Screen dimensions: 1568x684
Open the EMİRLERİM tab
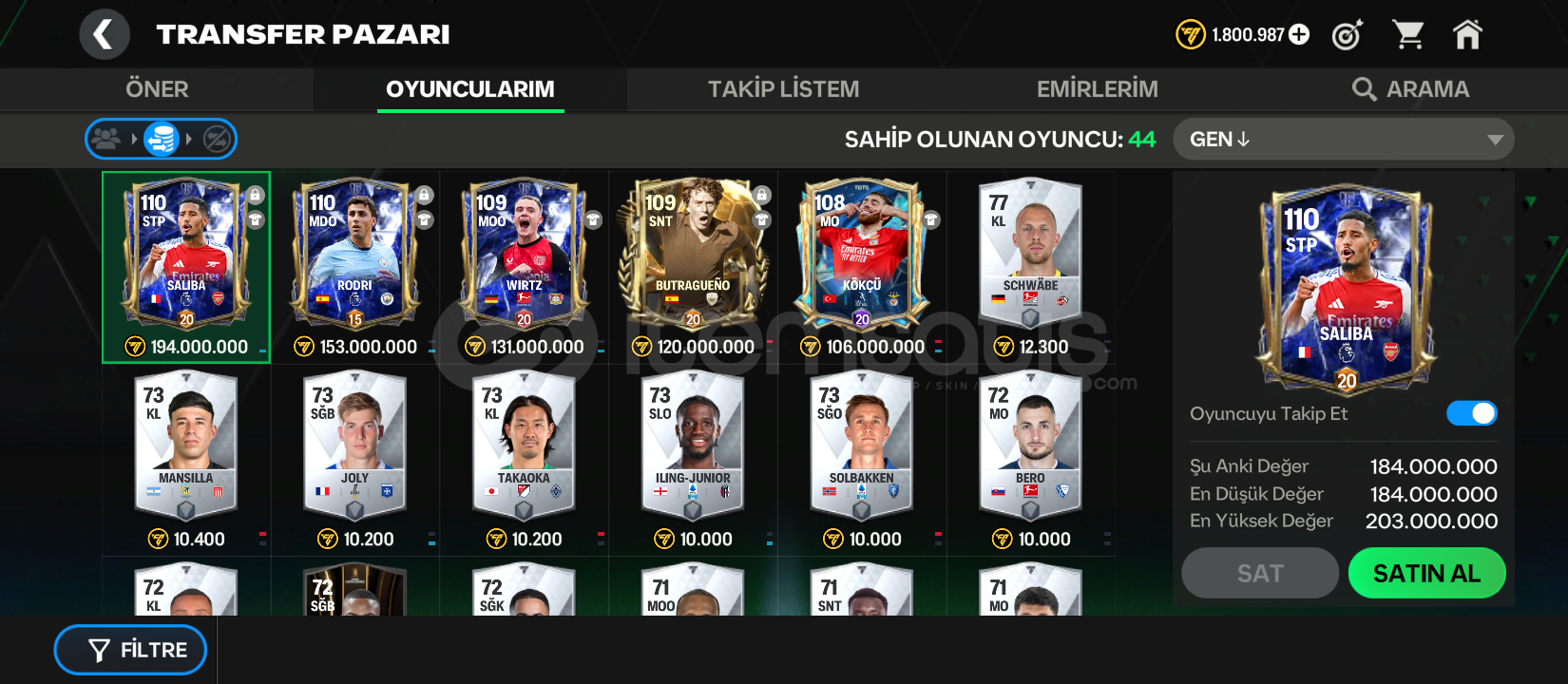point(1097,89)
